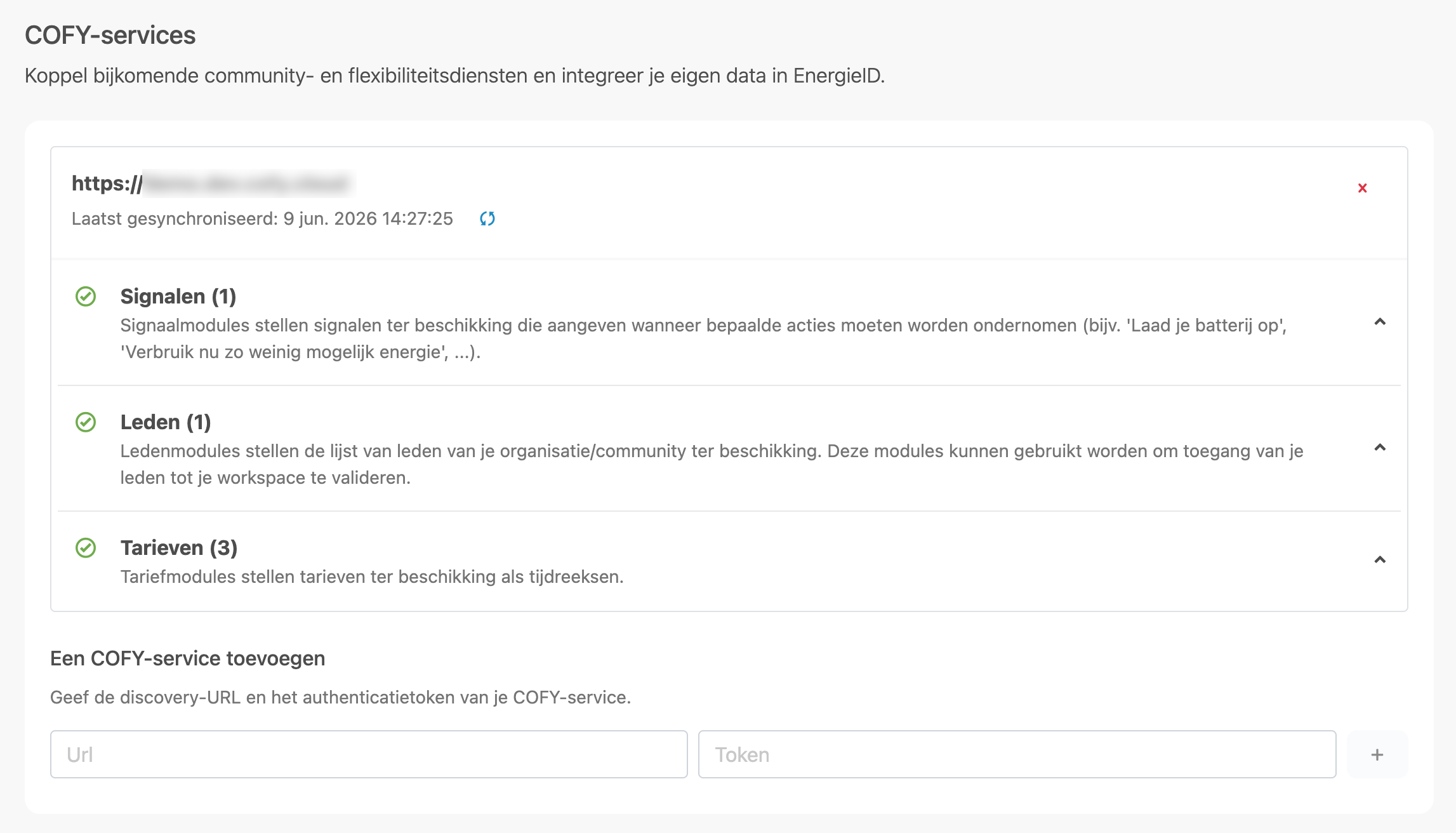Click the 'Een COFY-service toevoegen' heading
The image size is (1456, 833).
188,658
